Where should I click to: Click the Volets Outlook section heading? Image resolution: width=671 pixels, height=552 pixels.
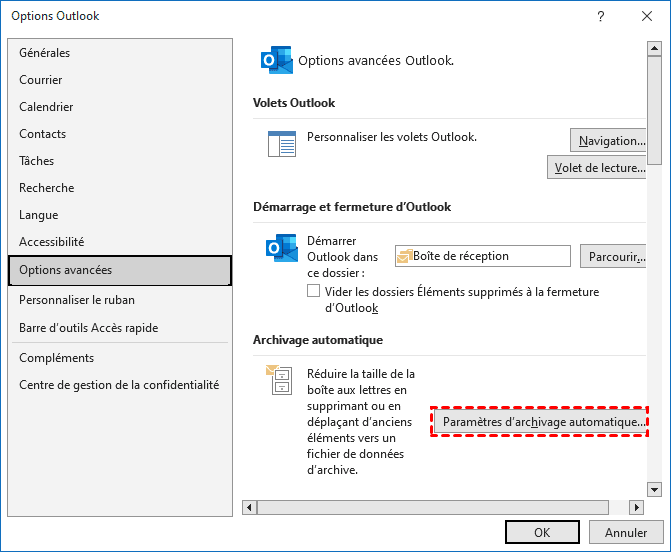(x=294, y=103)
